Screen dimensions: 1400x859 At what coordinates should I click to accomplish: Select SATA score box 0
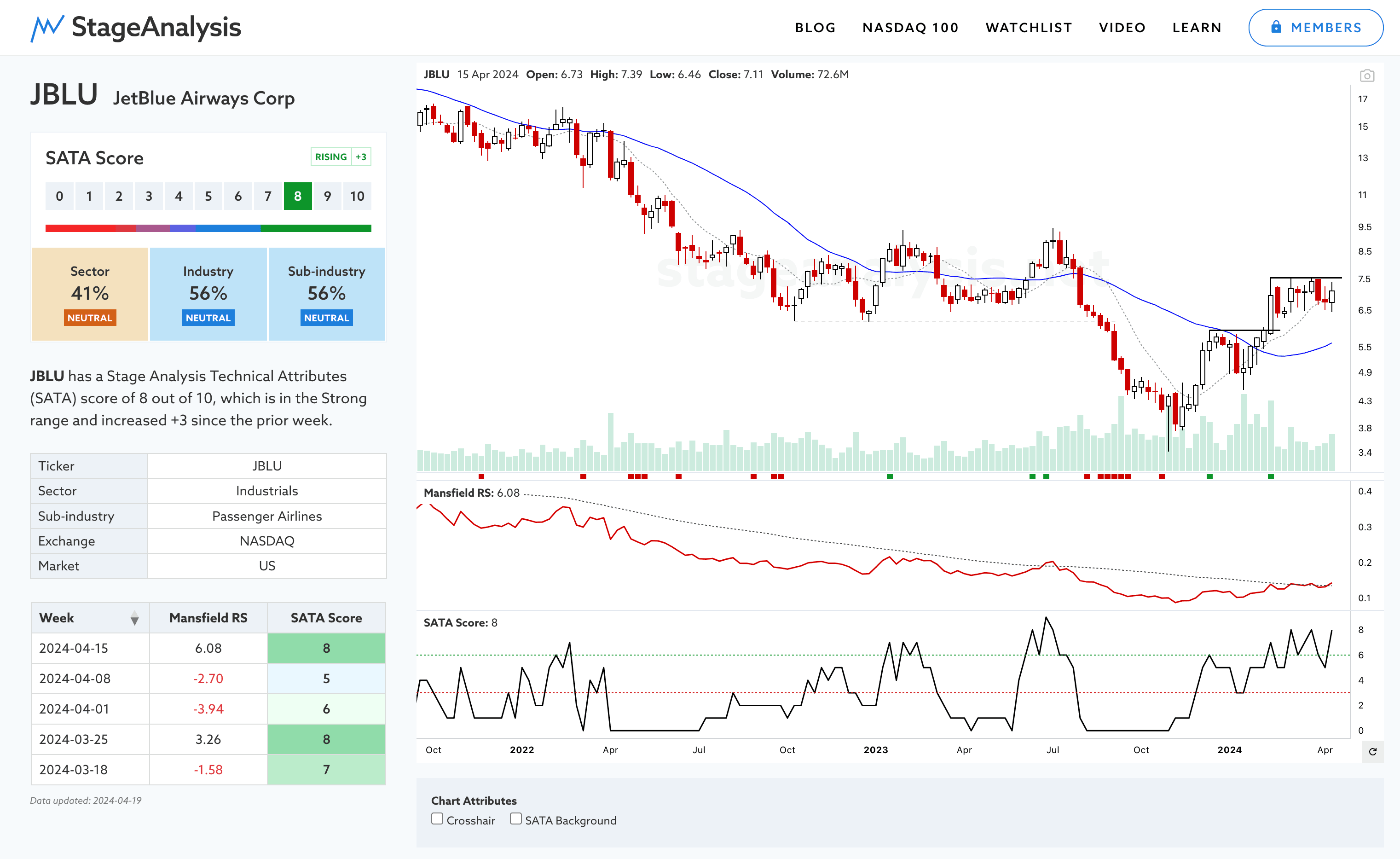click(x=60, y=196)
